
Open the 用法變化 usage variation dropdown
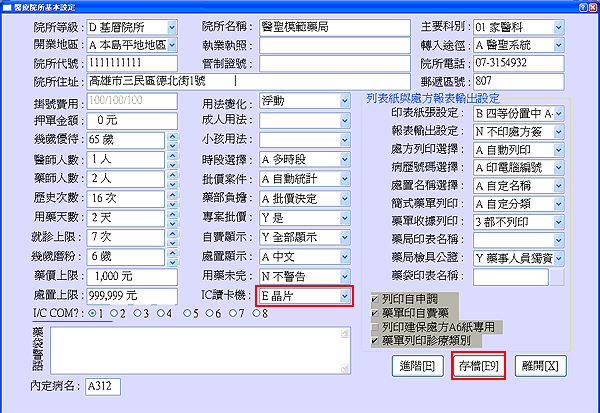[x=345, y=102]
